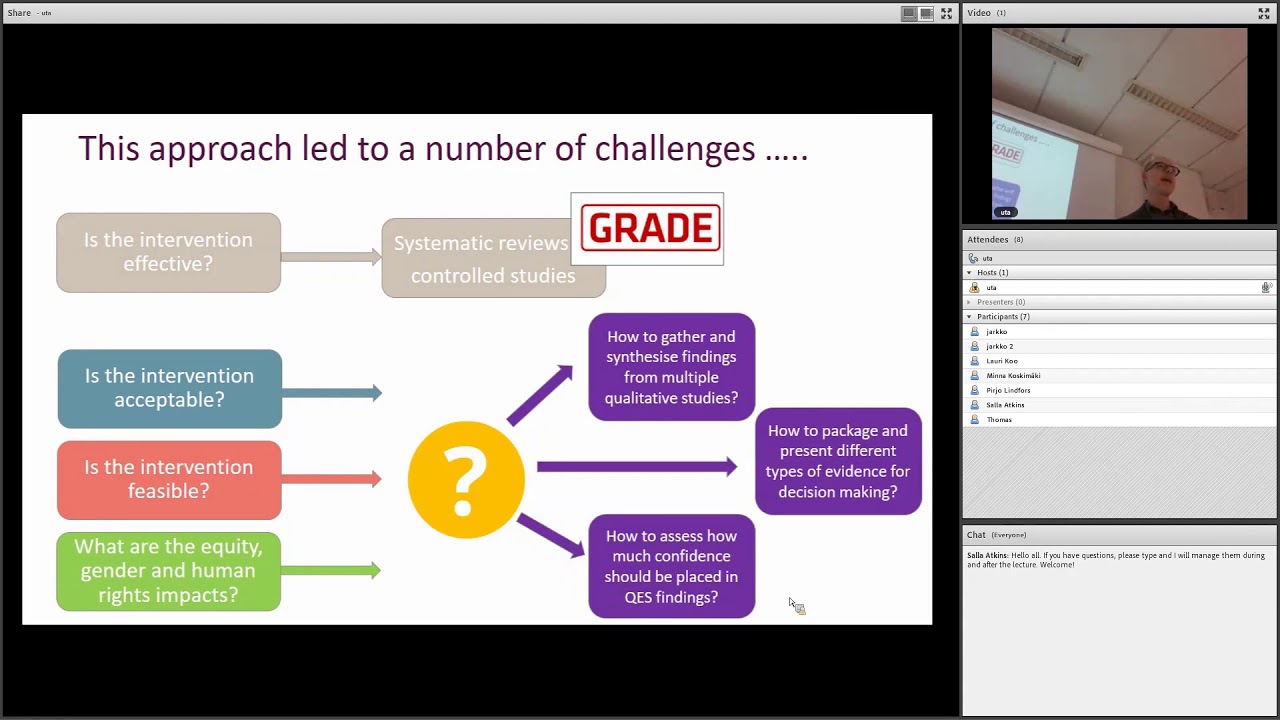Viewport: 1280px width, 720px height.
Task: Collapse the Participants (7) group
Action: [969, 317]
